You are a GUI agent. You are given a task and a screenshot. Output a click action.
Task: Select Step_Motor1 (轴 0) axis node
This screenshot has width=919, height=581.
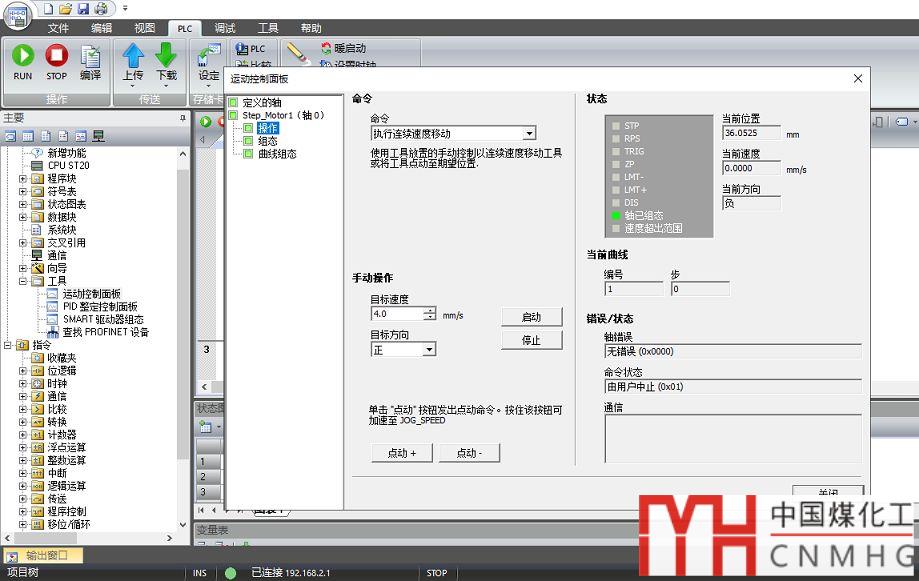point(283,115)
